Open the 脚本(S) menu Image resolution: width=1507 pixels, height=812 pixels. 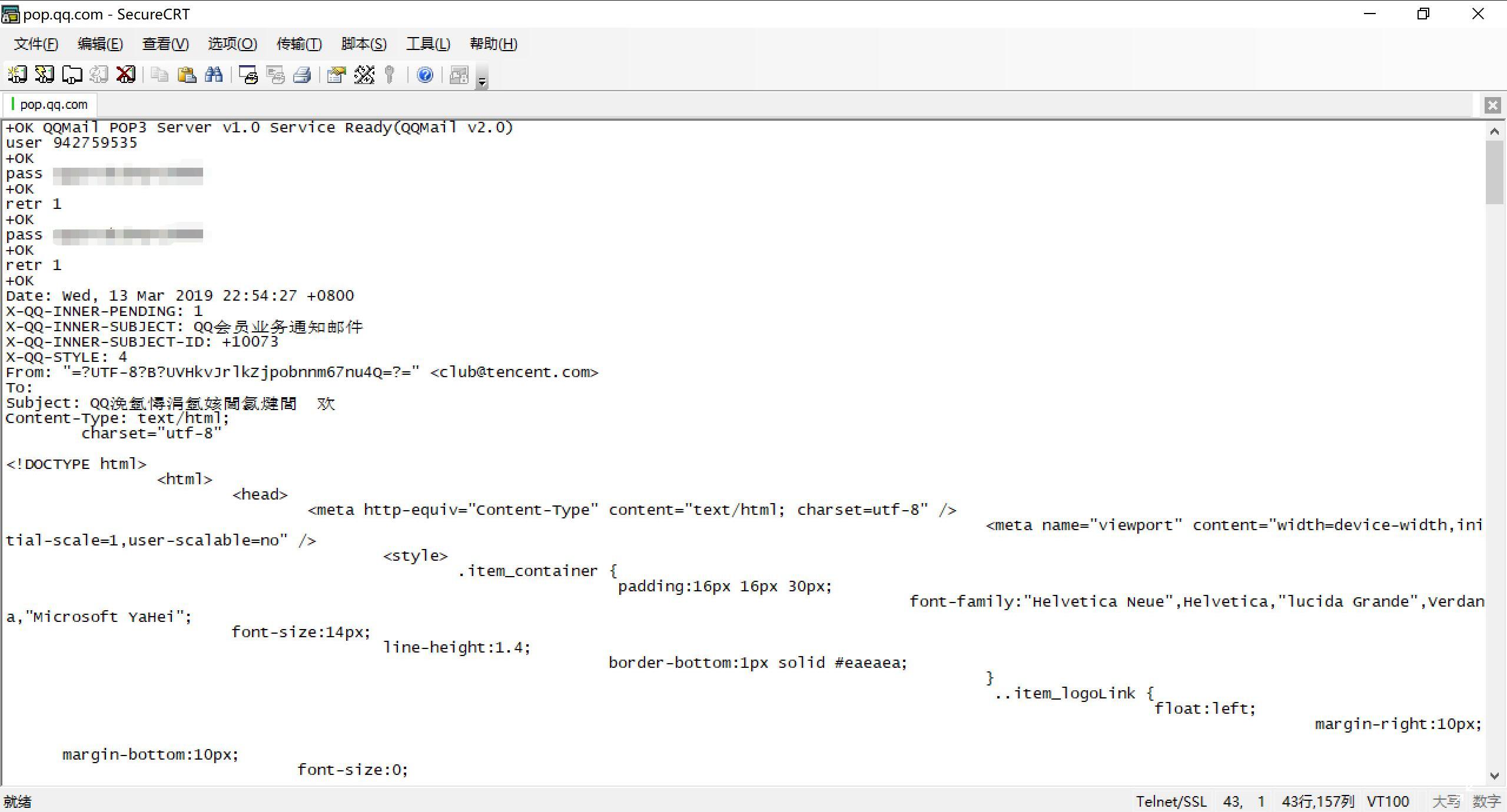tap(364, 44)
